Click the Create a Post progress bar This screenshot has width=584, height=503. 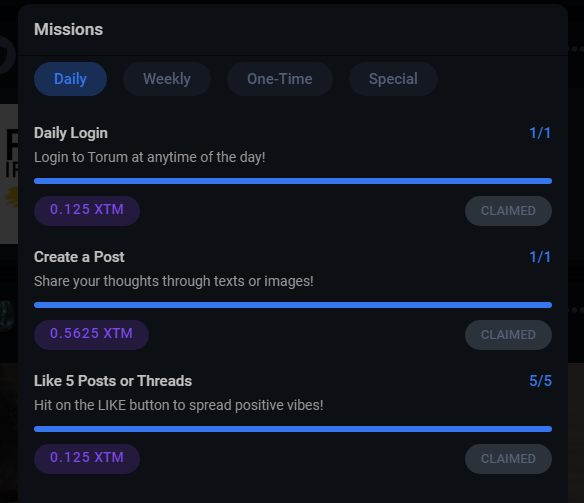[293, 305]
